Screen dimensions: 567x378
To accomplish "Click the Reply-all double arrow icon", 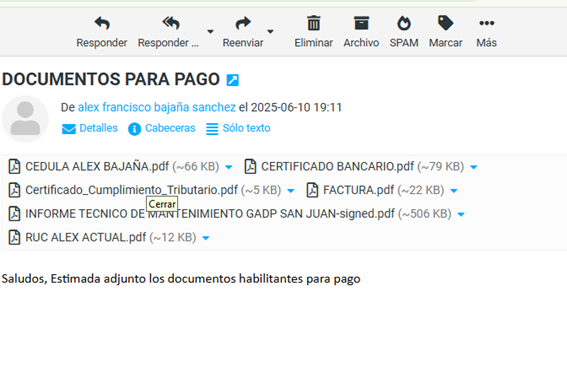I will tap(171, 24).
